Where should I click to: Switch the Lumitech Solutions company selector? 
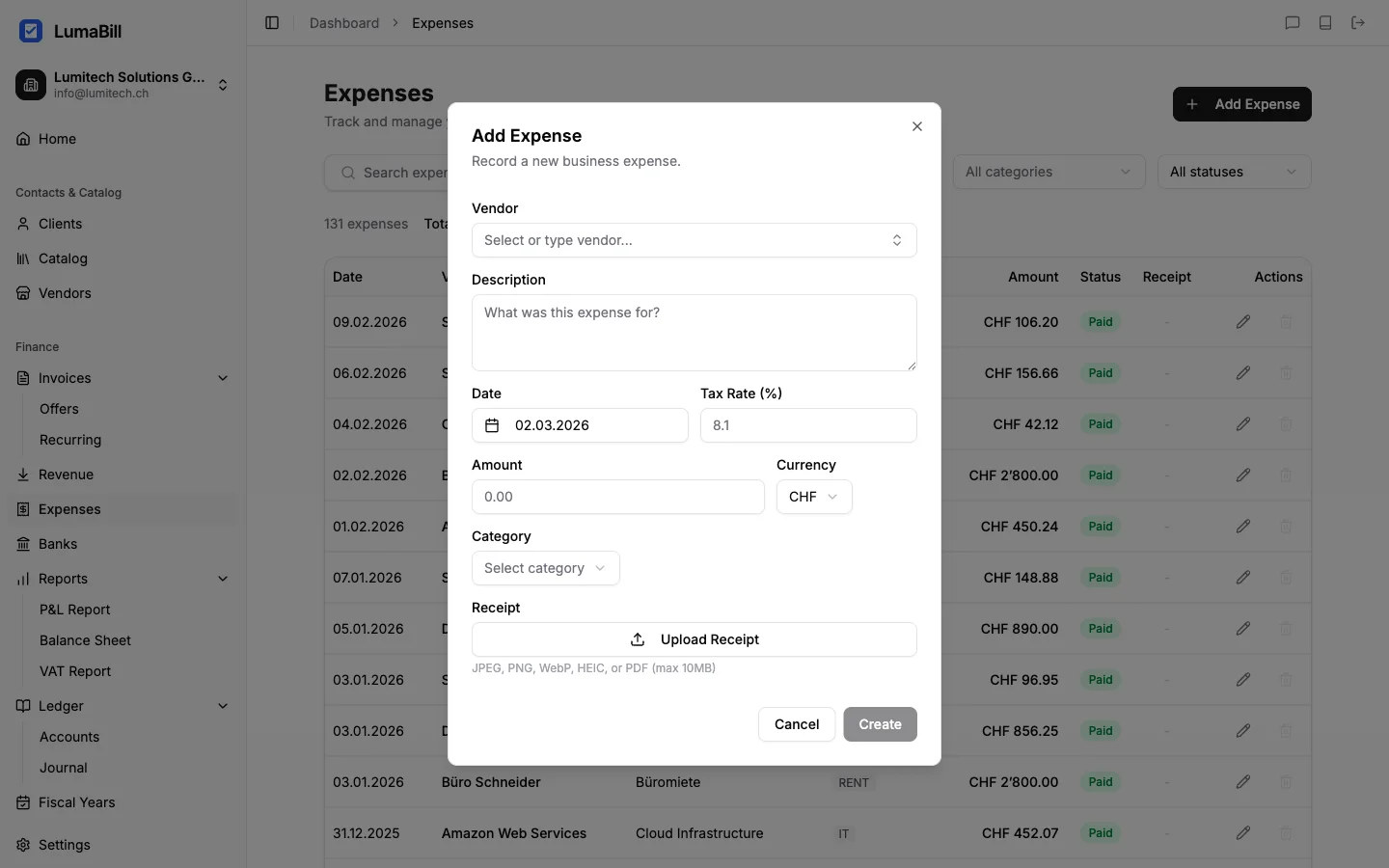(x=123, y=85)
